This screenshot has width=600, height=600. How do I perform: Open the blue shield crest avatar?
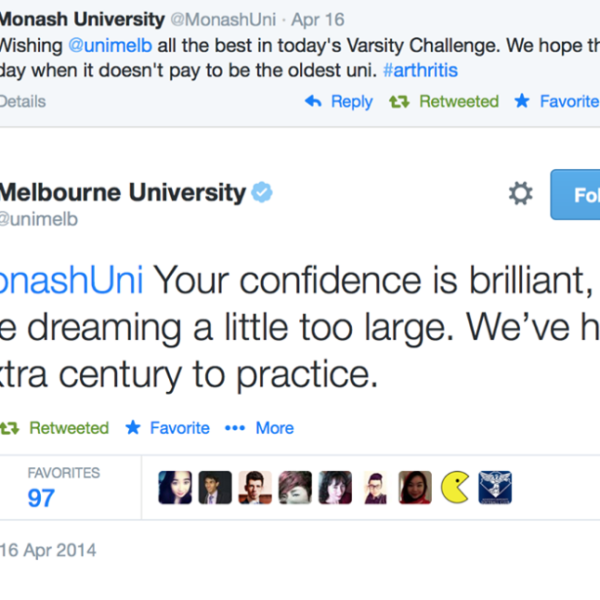click(x=495, y=487)
